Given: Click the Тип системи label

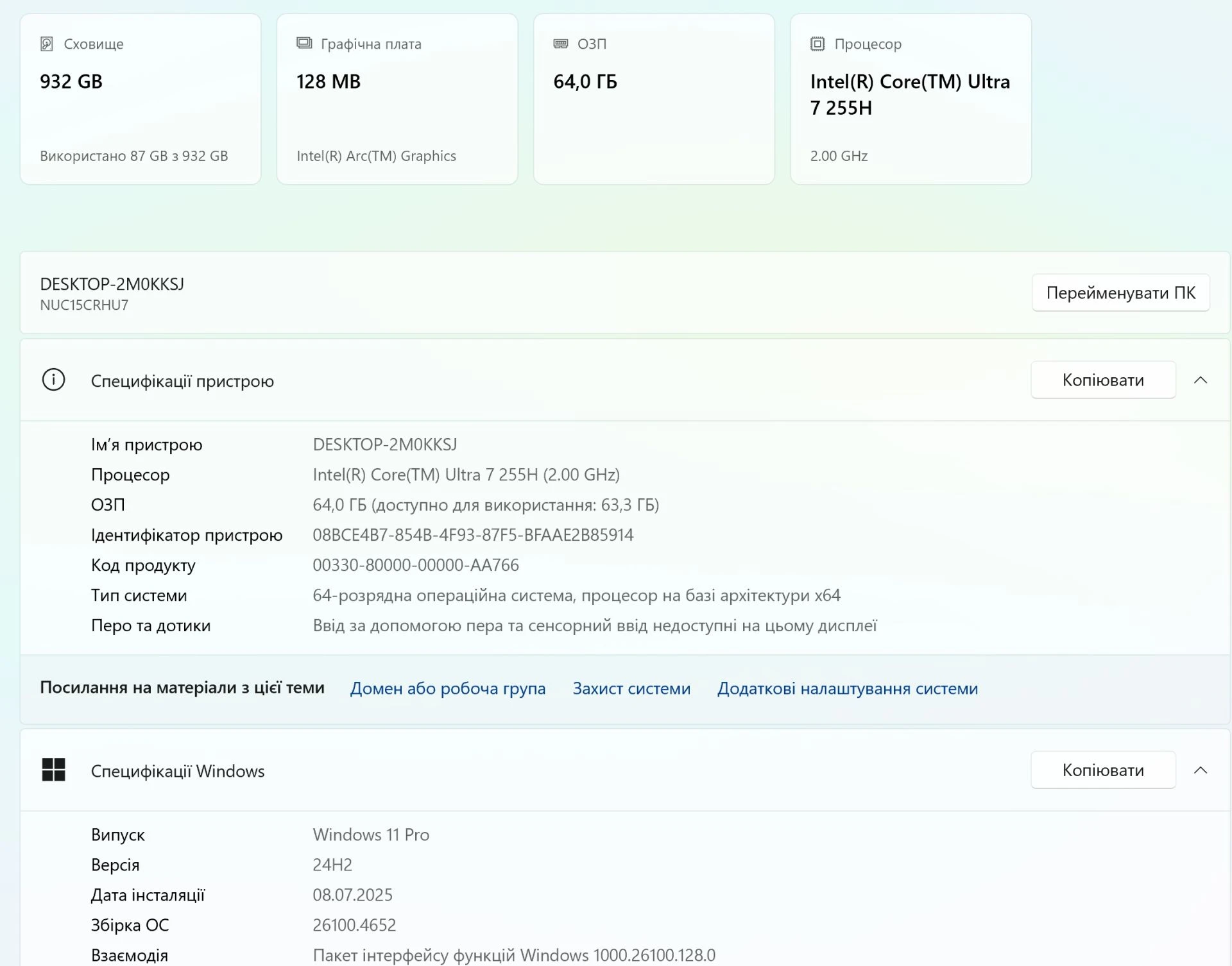Looking at the screenshot, I should click(x=139, y=595).
